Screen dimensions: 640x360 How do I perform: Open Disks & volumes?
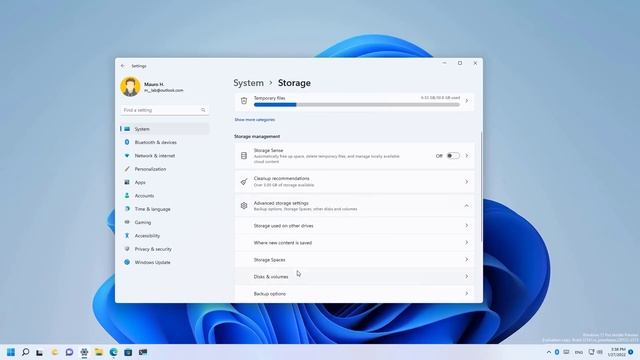[354, 276]
